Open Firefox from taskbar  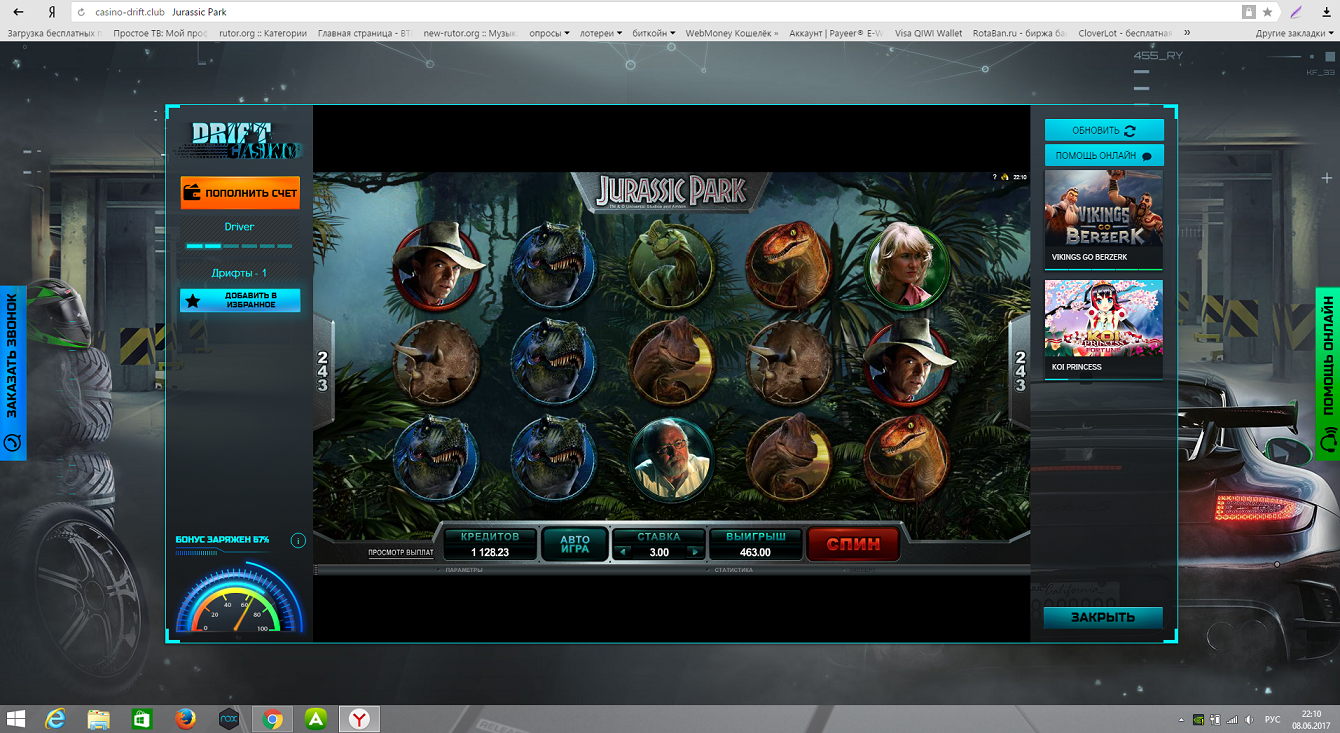point(185,719)
